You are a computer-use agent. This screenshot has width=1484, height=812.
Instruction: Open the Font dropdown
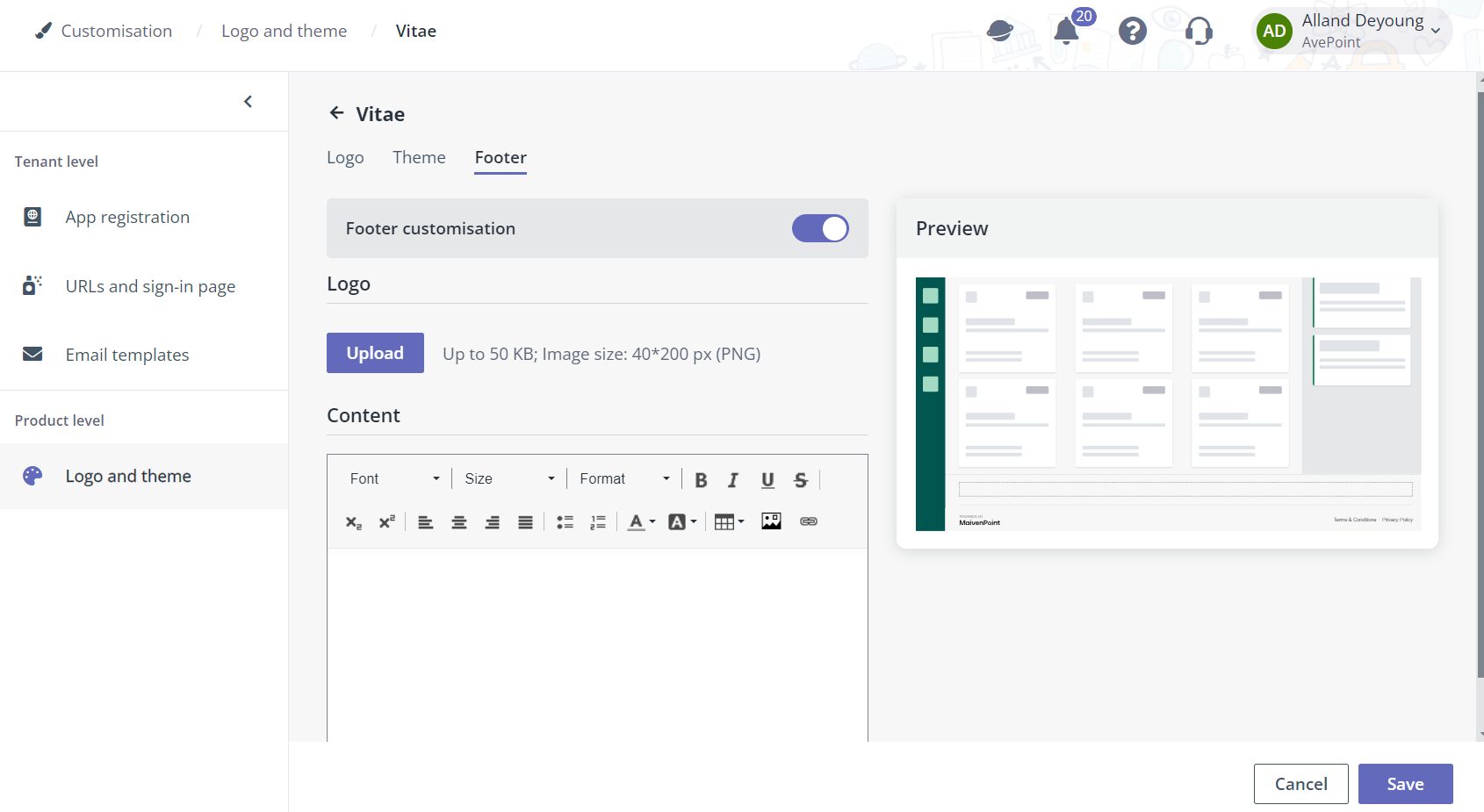[394, 478]
